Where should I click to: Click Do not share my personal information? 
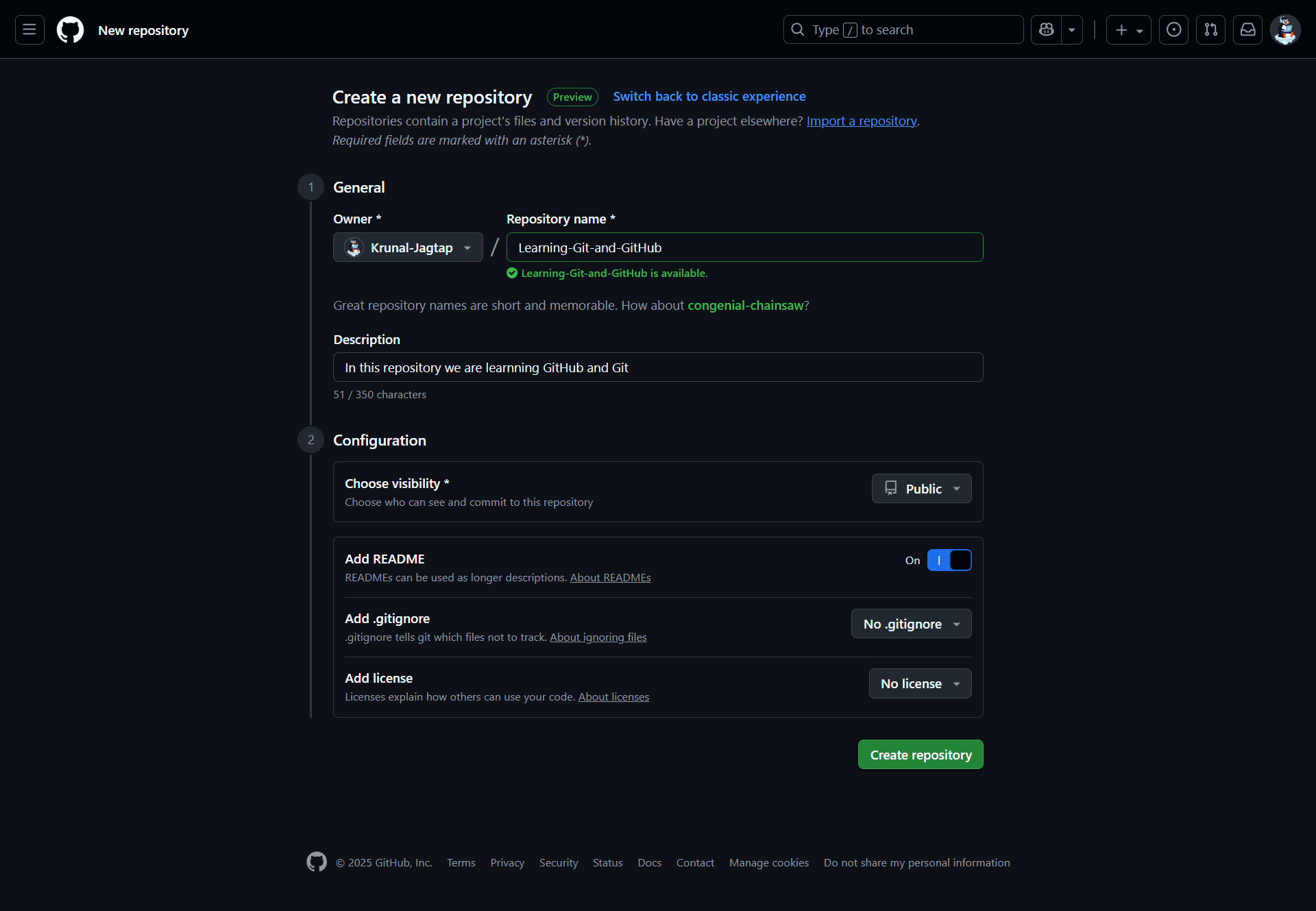point(917,863)
